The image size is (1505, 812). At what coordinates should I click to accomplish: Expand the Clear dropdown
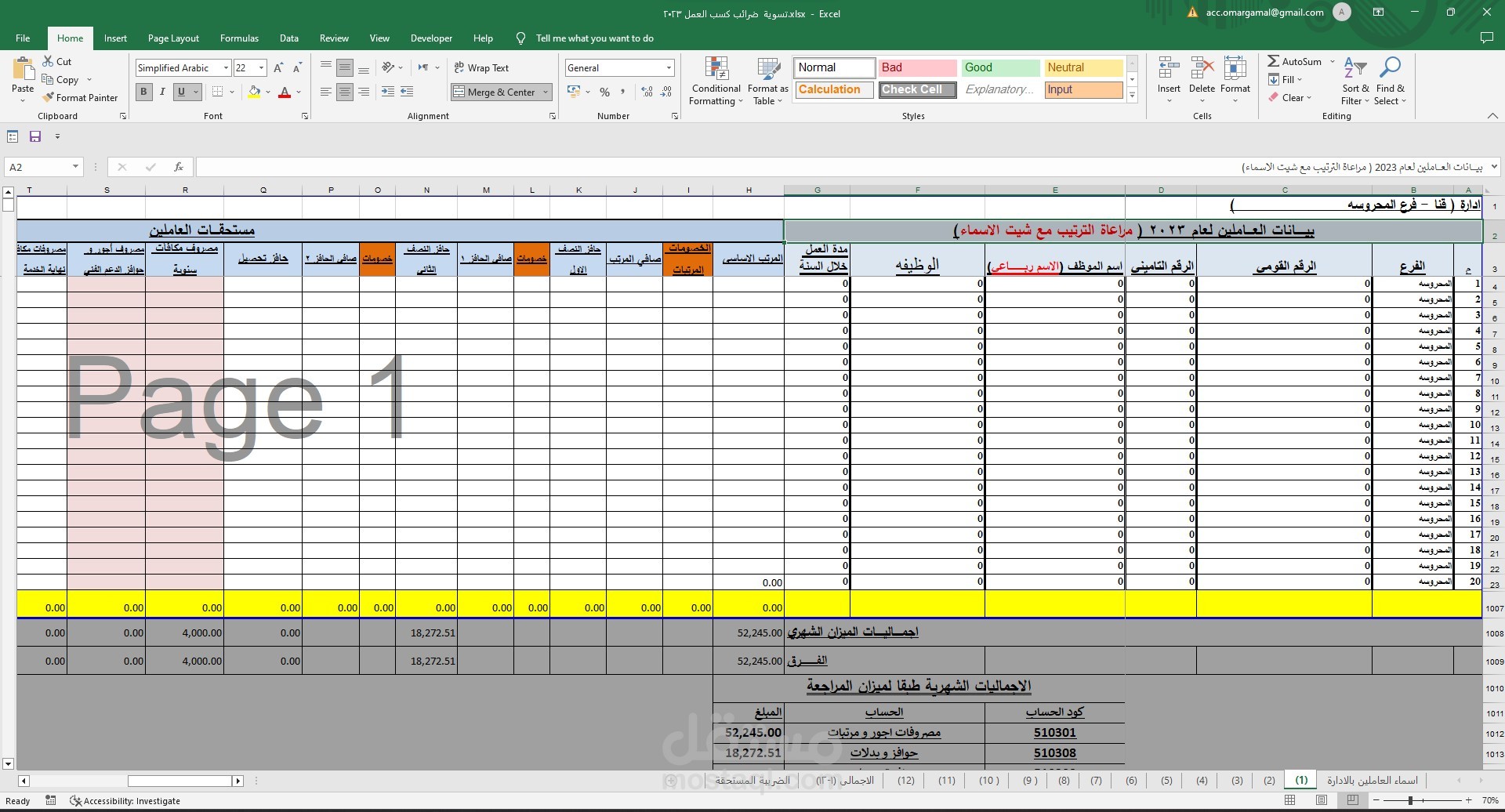pos(1309,97)
